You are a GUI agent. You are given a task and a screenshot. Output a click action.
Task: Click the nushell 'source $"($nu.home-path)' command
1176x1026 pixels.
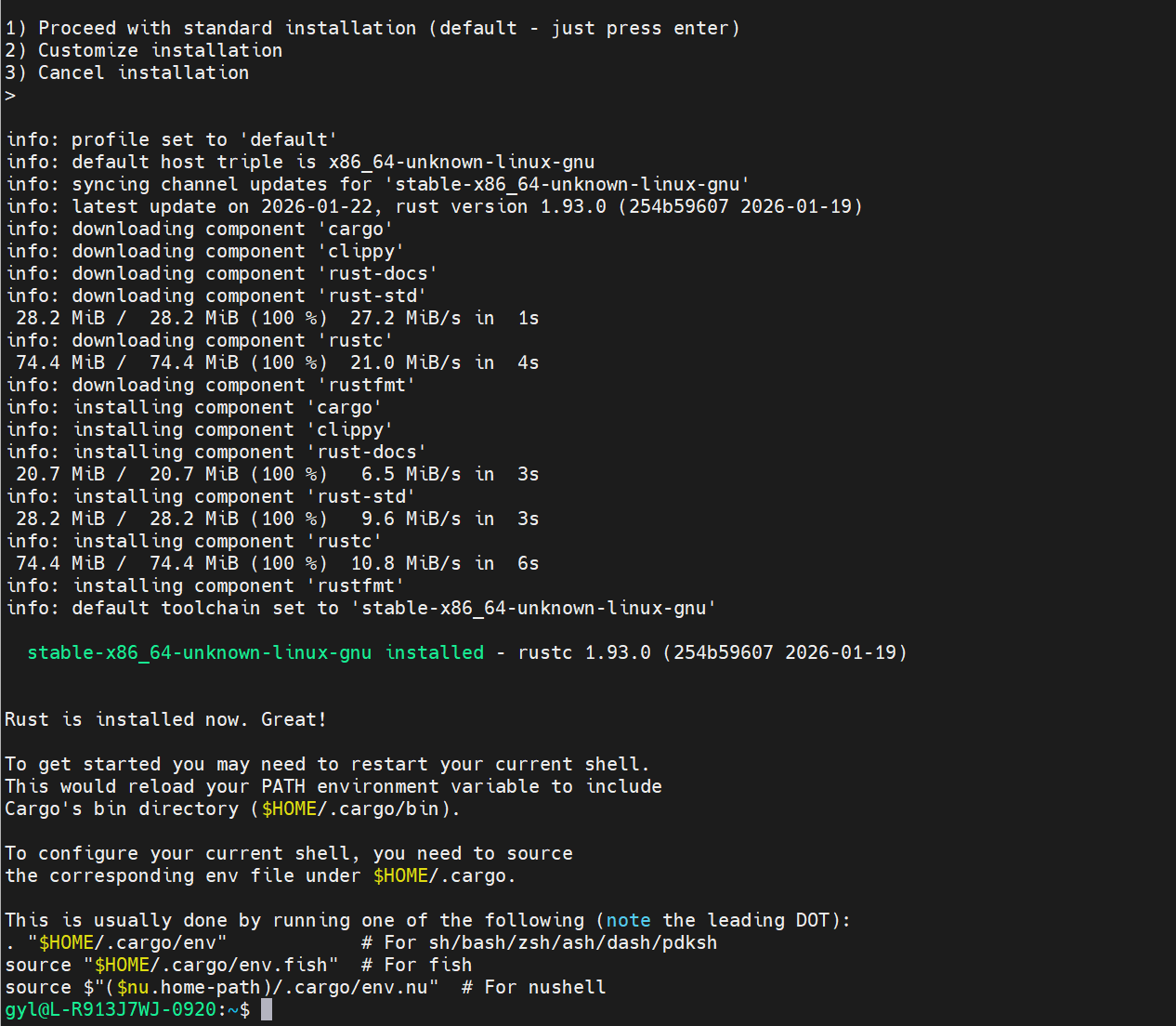[x=222, y=987]
